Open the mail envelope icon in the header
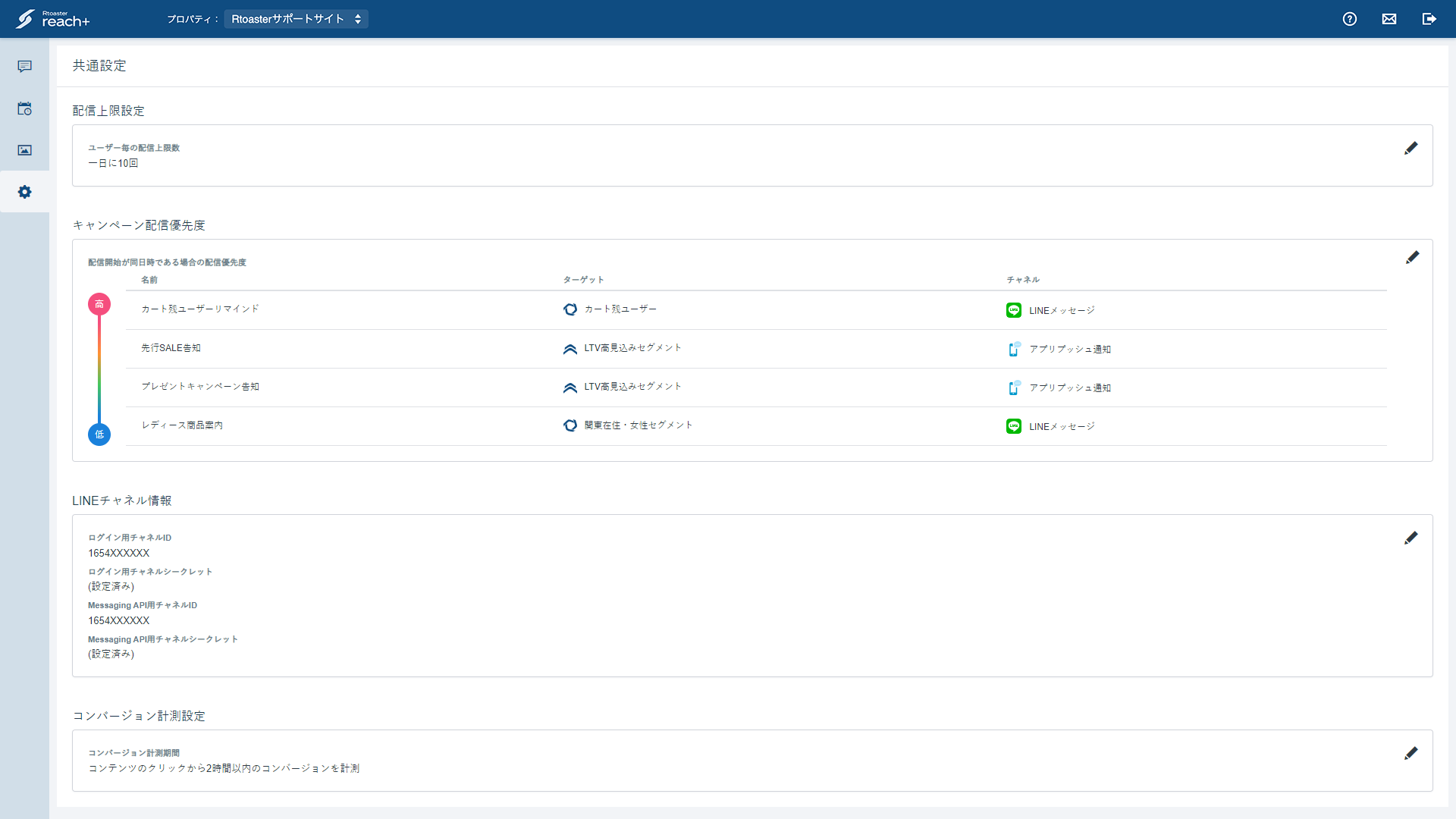The height and width of the screenshot is (819, 1456). pos(1389,19)
